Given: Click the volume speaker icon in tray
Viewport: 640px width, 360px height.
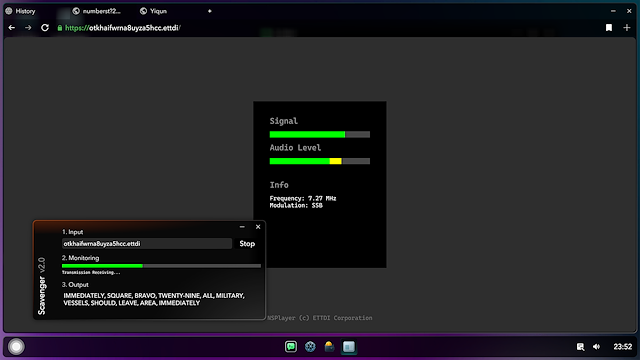Looking at the screenshot, I should click(597, 347).
